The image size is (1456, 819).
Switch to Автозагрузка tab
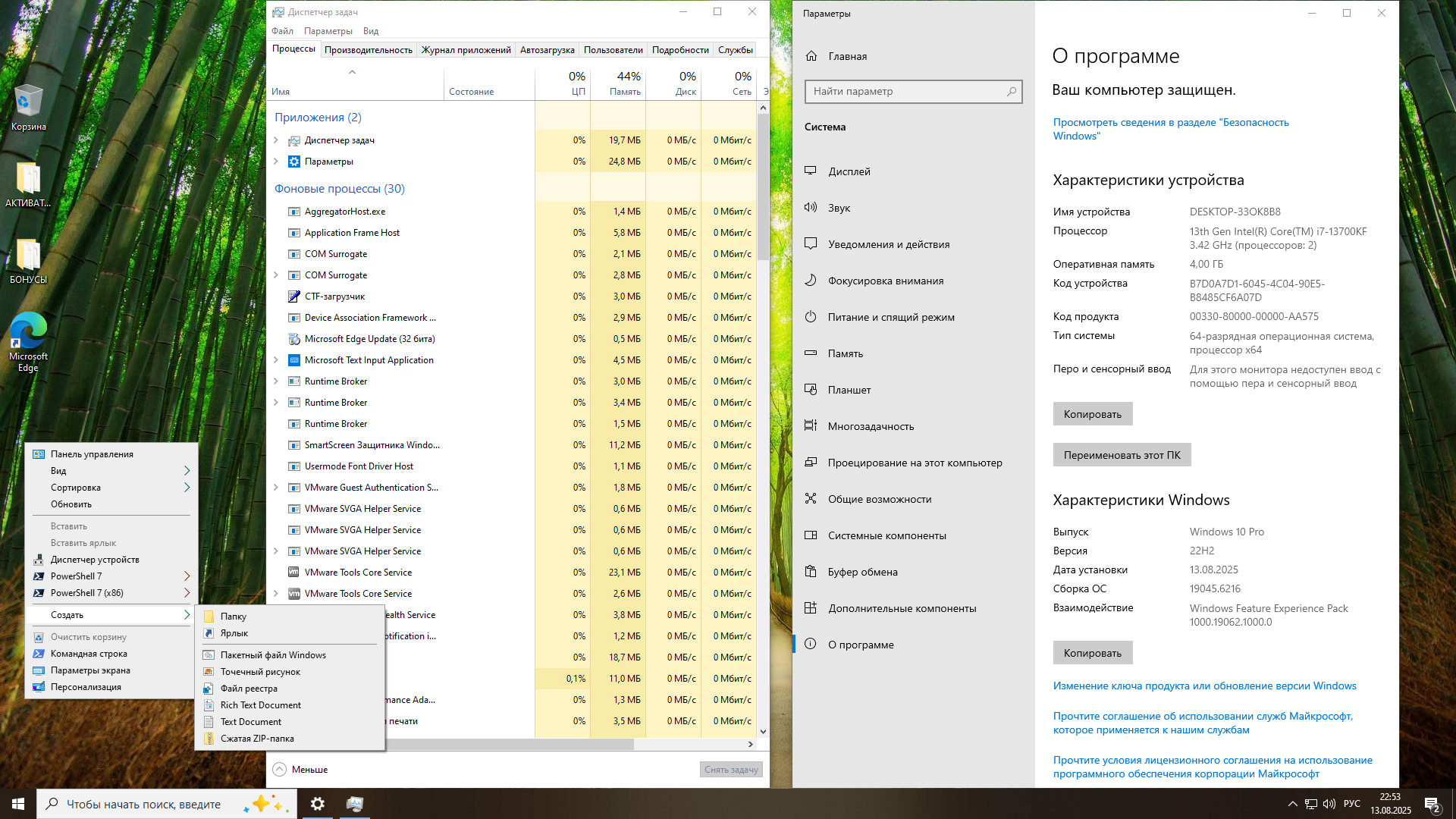(547, 50)
